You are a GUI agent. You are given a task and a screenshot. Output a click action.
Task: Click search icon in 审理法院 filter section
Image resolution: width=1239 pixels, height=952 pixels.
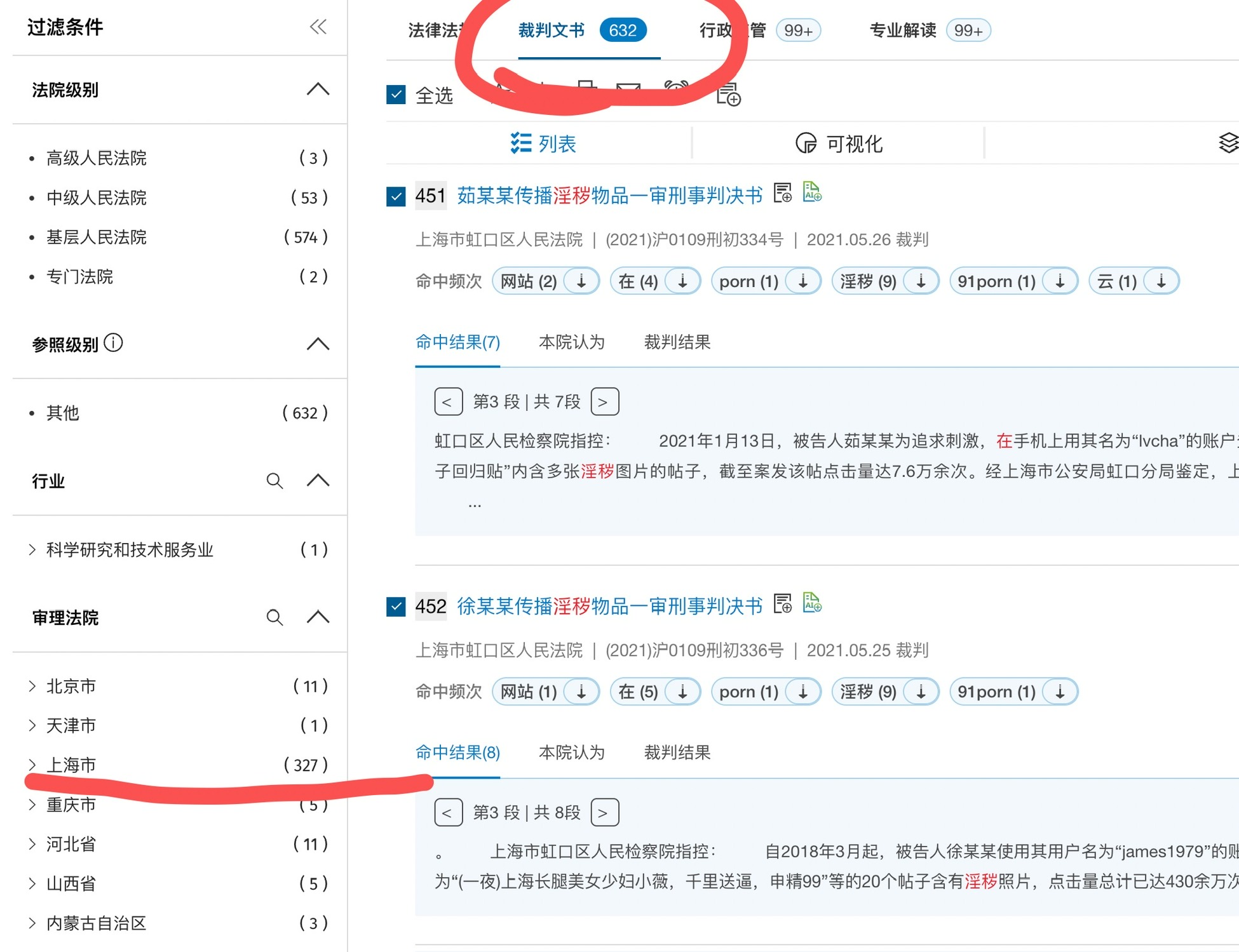pyautogui.click(x=274, y=617)
